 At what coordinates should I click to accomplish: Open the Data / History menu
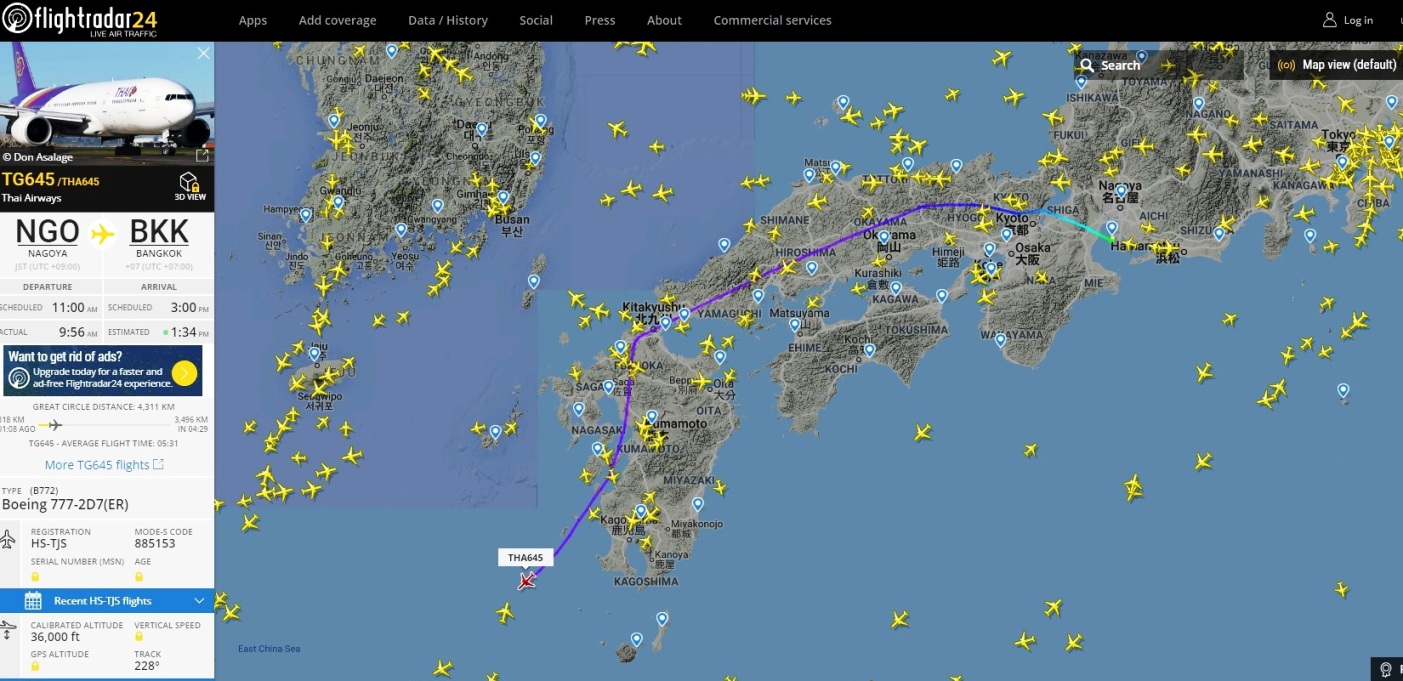448,20
